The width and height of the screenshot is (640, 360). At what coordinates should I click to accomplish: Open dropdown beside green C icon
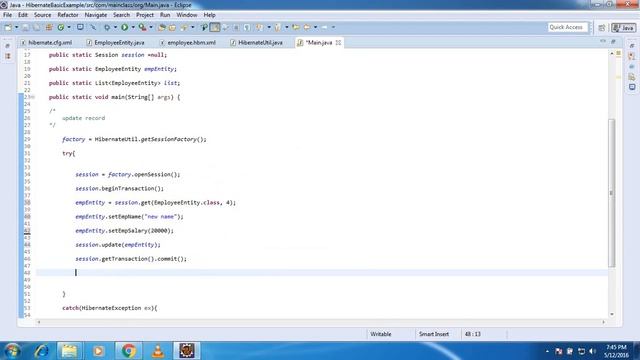pos(69,27)
